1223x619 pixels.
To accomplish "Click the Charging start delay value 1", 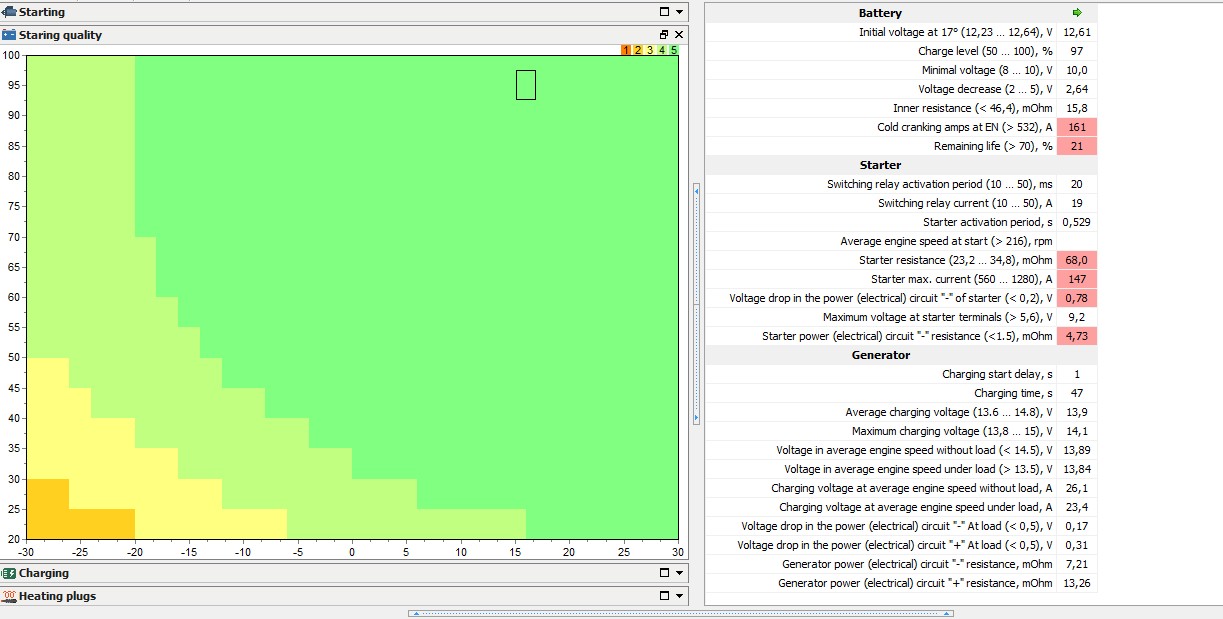I will coord(1077,374).
